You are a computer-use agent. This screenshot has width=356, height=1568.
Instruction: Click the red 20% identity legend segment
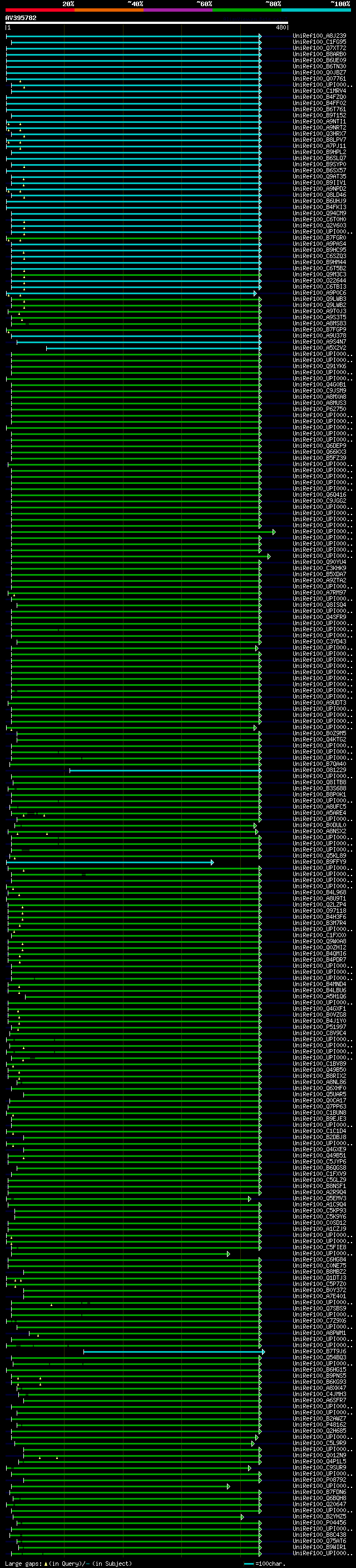coord(39,10)
